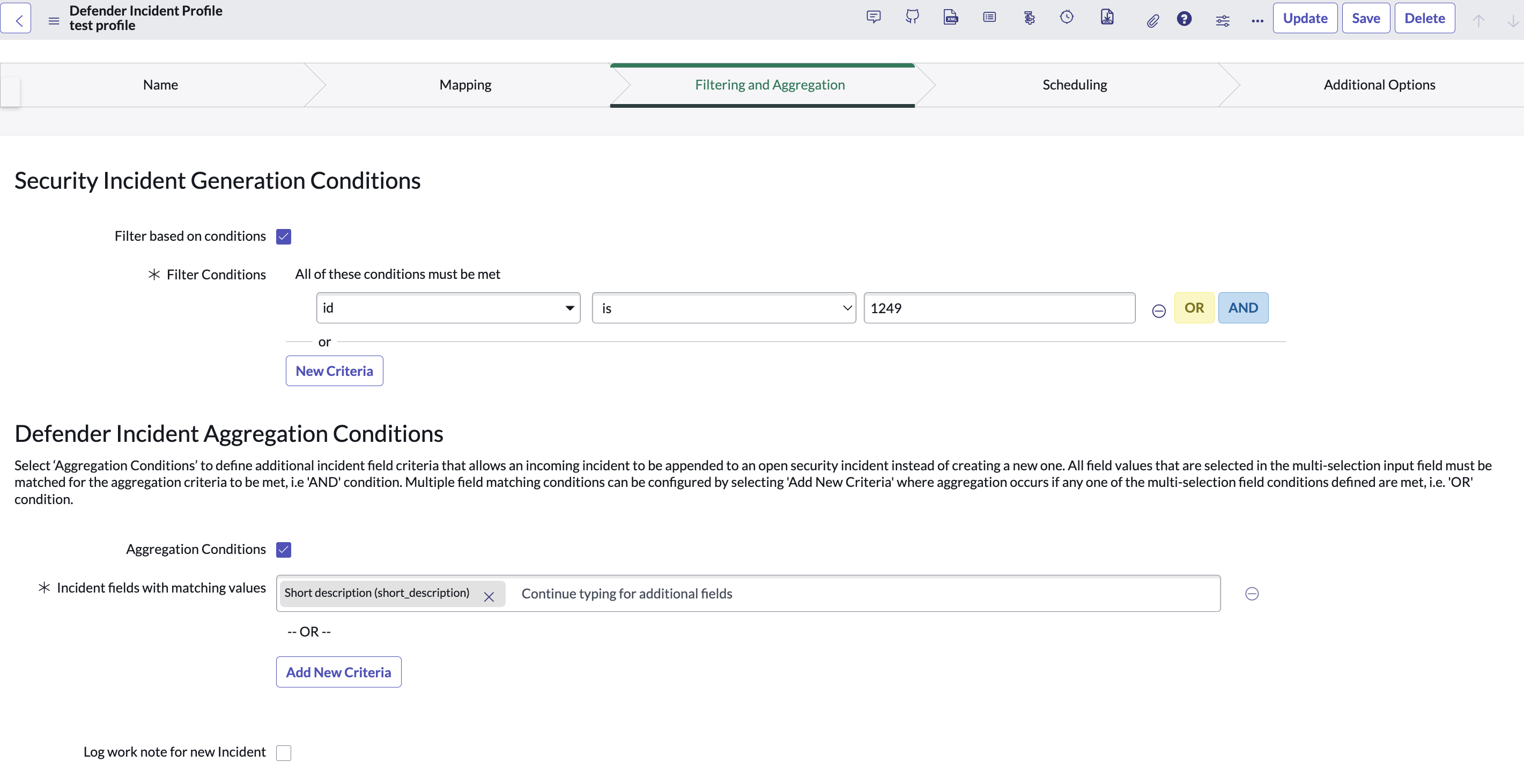The width and height of the screenshot is (1524, 784).
Task: Show the XML file icon view
Action: coord(951,17)
